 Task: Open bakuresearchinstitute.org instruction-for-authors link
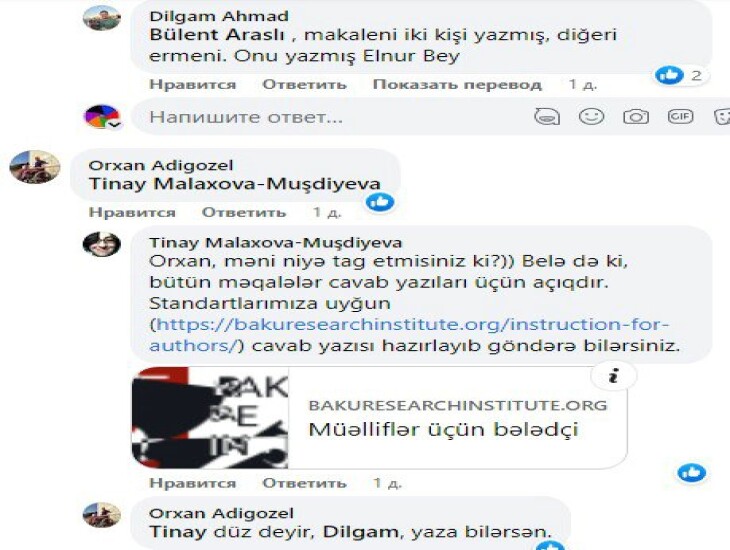coord(409,335)
